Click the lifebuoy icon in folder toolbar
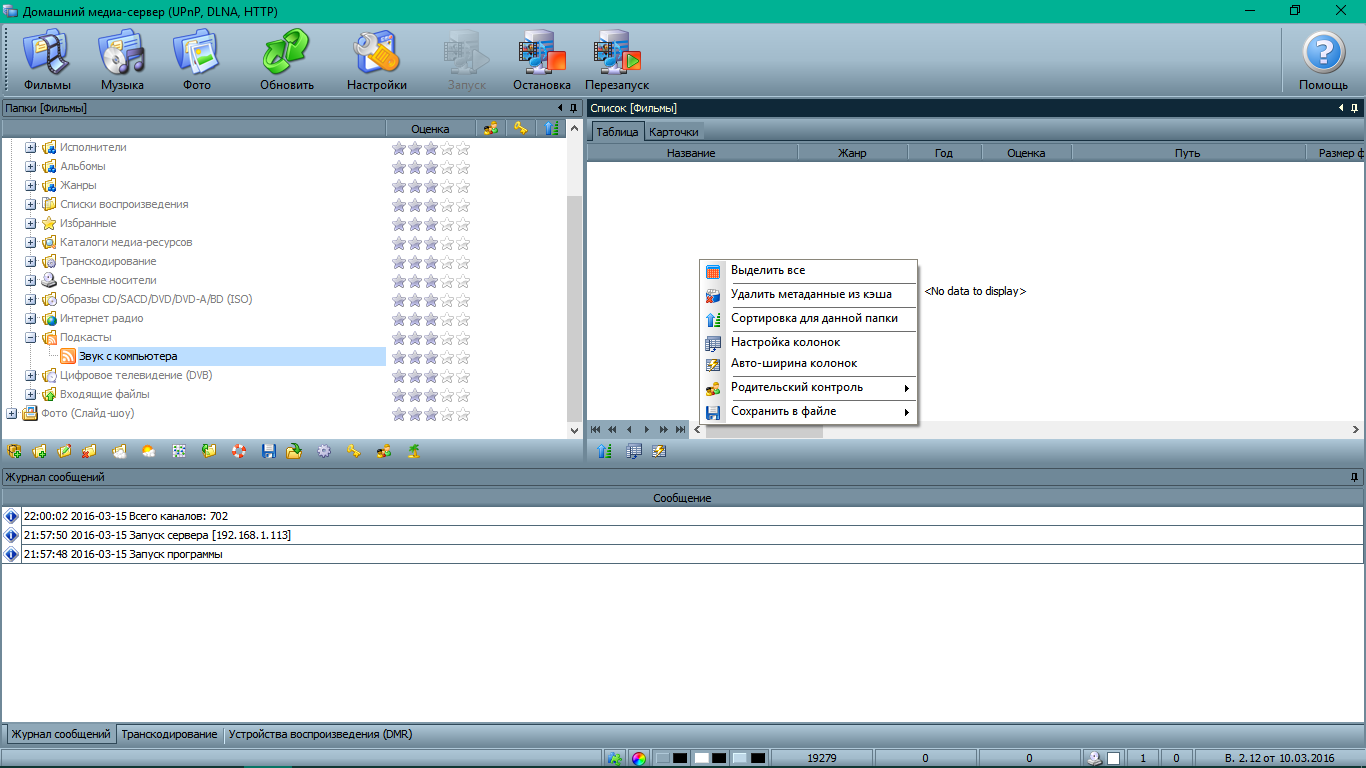Image resolution: width=1366 pixels, height=768 pixels. (x=238, y=451)
